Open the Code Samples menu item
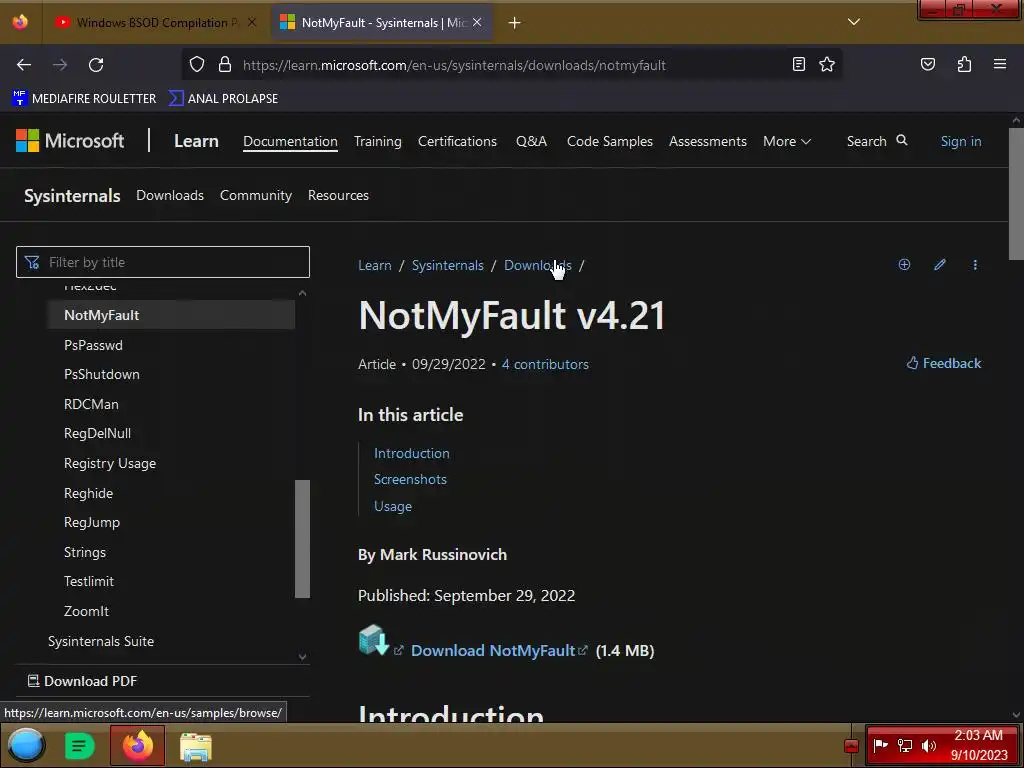Image resolution: width=1024 pixels, height=768 pixels. click(x=609, y=141)
